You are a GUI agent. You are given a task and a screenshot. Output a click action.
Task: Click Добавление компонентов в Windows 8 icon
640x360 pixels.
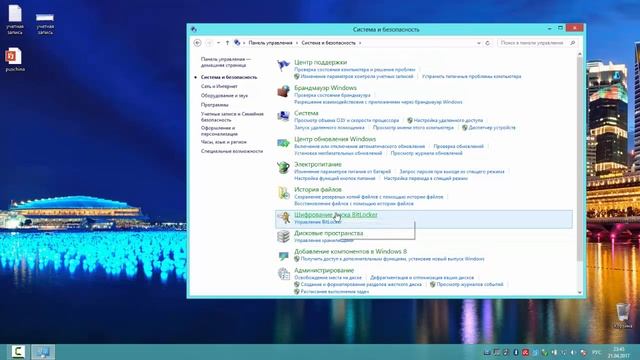(x=283, y=256)
